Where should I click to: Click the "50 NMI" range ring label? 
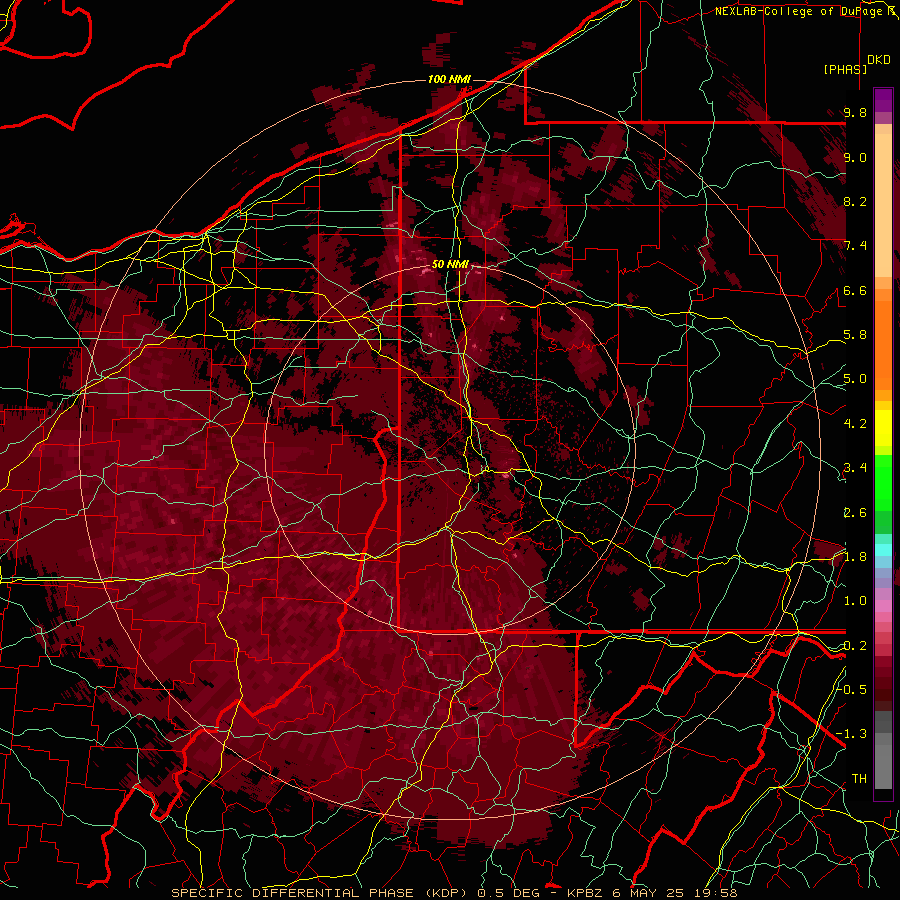(x=451, y=265)
